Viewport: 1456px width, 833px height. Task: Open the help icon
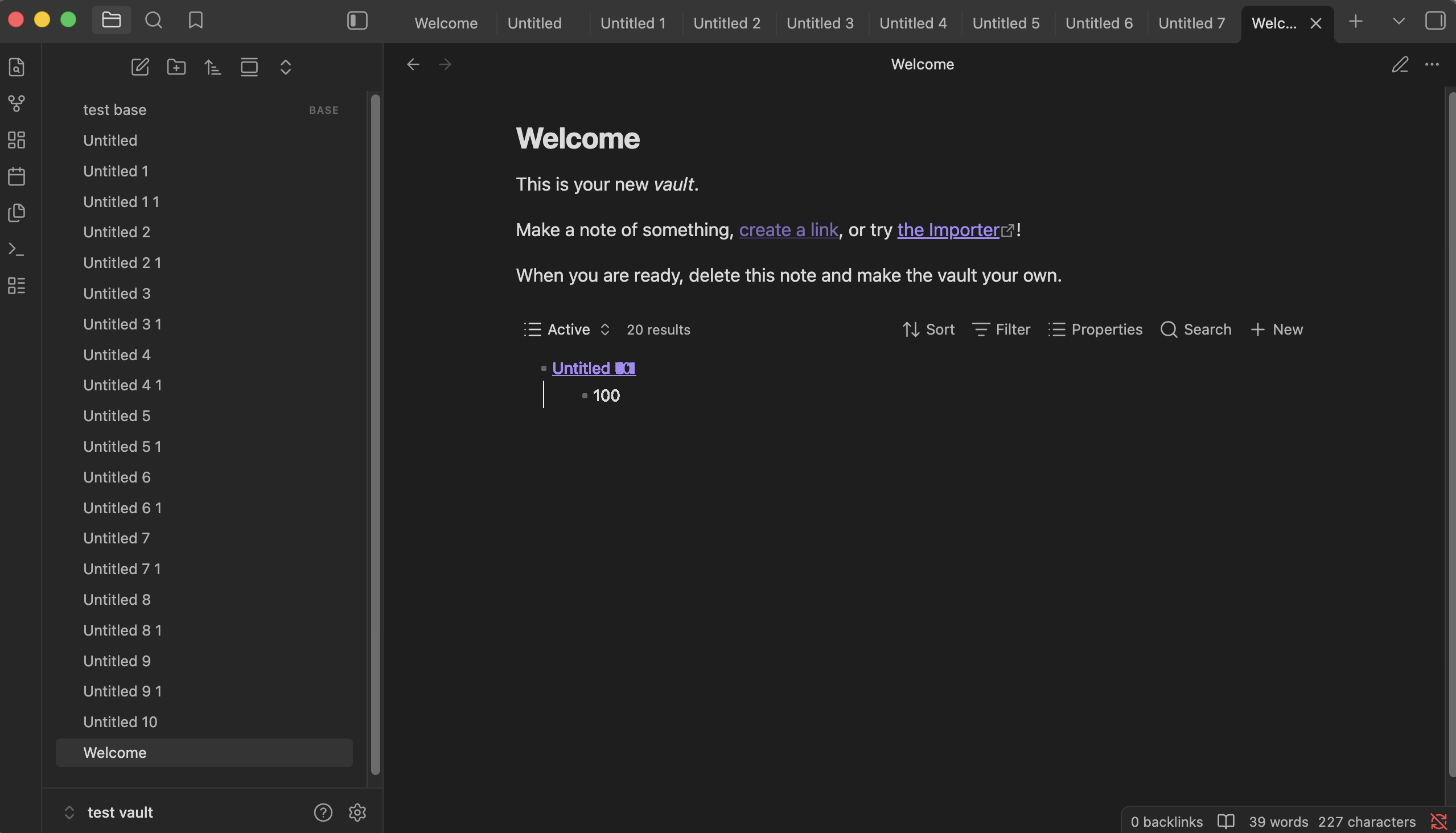click(323, 813)
